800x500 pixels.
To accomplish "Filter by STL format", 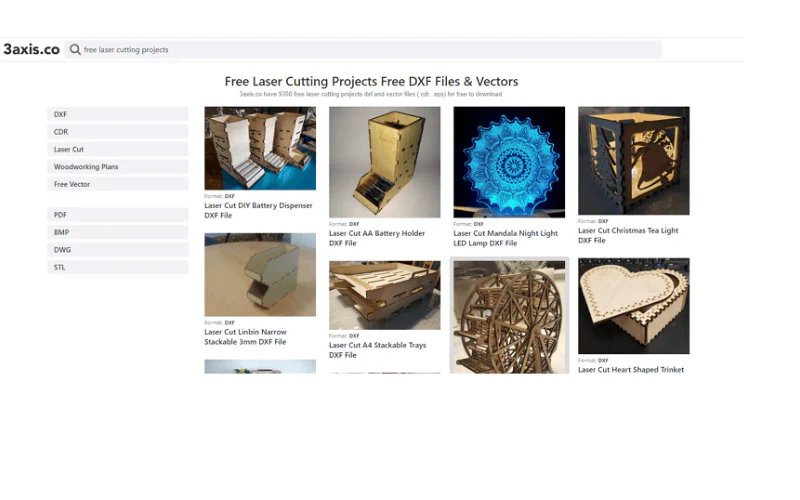I will (x=118, y=267).
